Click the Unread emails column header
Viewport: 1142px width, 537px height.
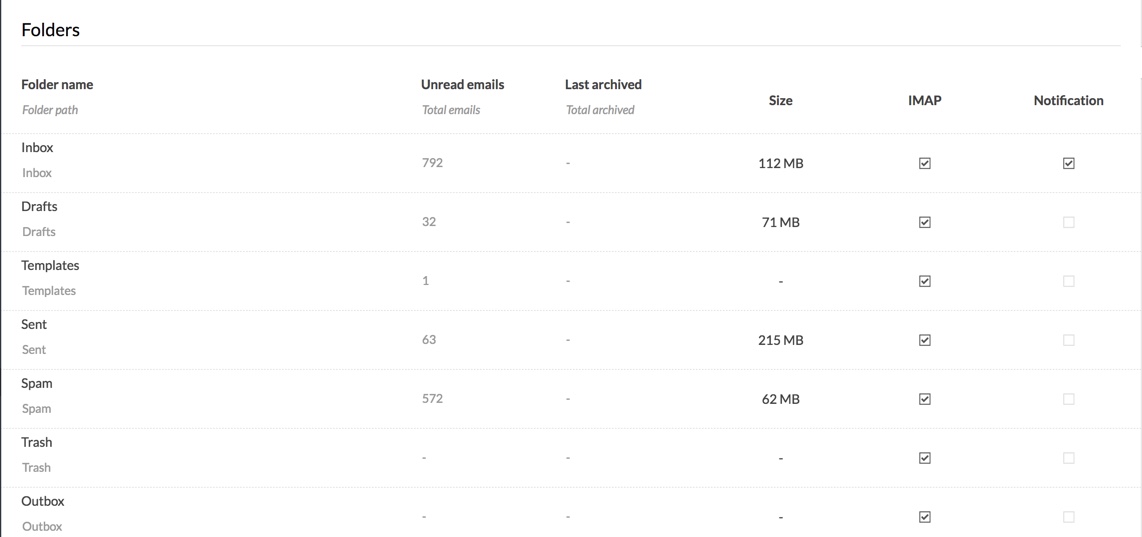coord(462,85)
